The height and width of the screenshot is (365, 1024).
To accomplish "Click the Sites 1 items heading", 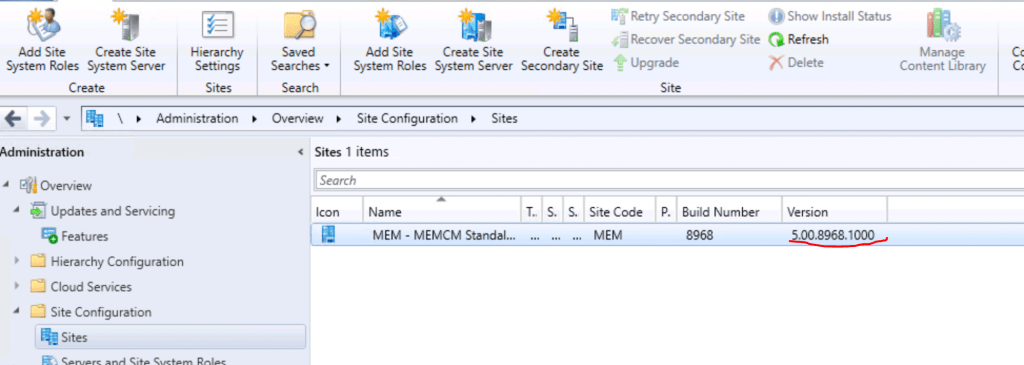I will coord(352,152).
